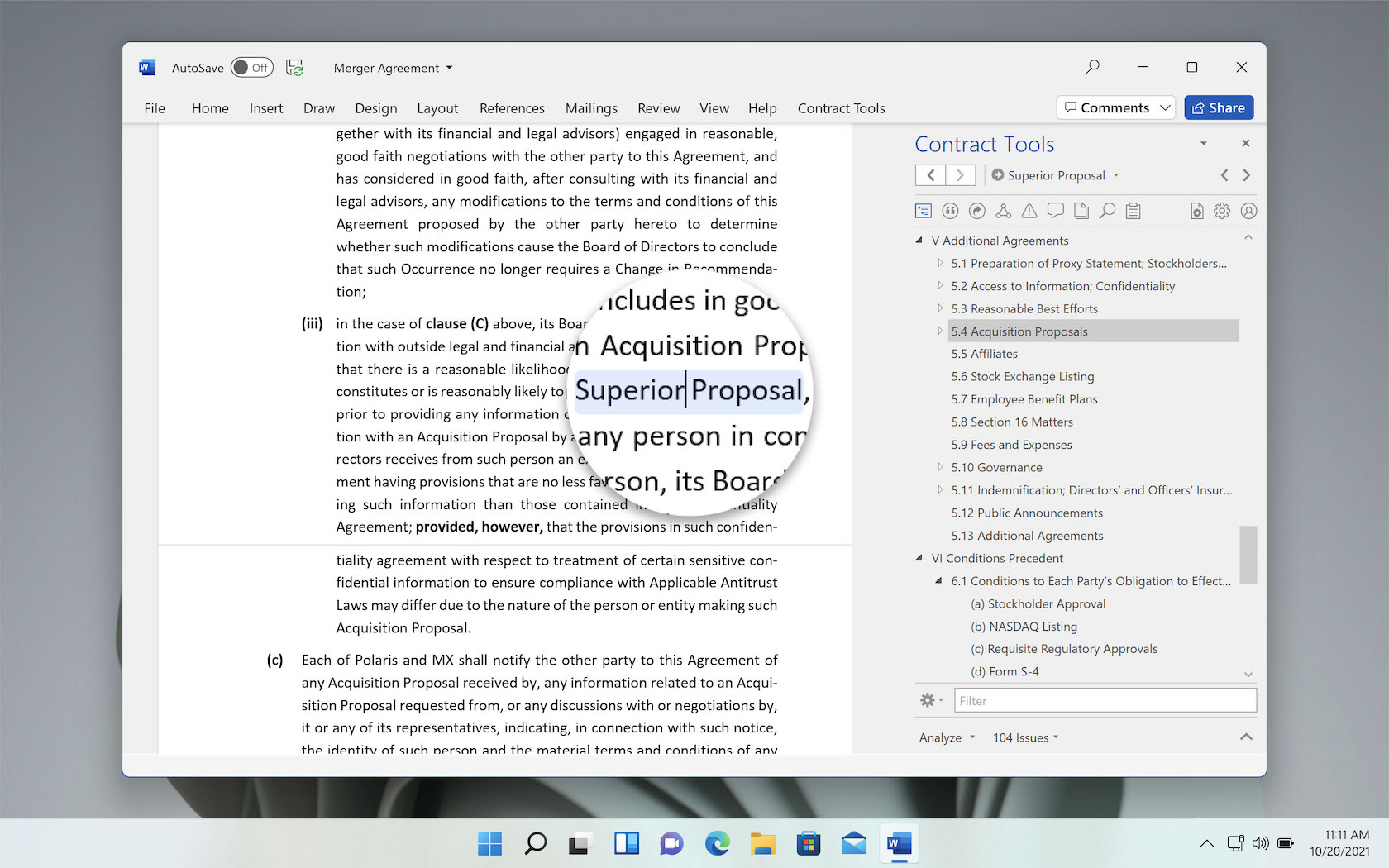The height and width of the screenshot is (868, 1389).
Task: Expand 5.3 Reasonable Best Efforts node
Action: coord(939,308)
